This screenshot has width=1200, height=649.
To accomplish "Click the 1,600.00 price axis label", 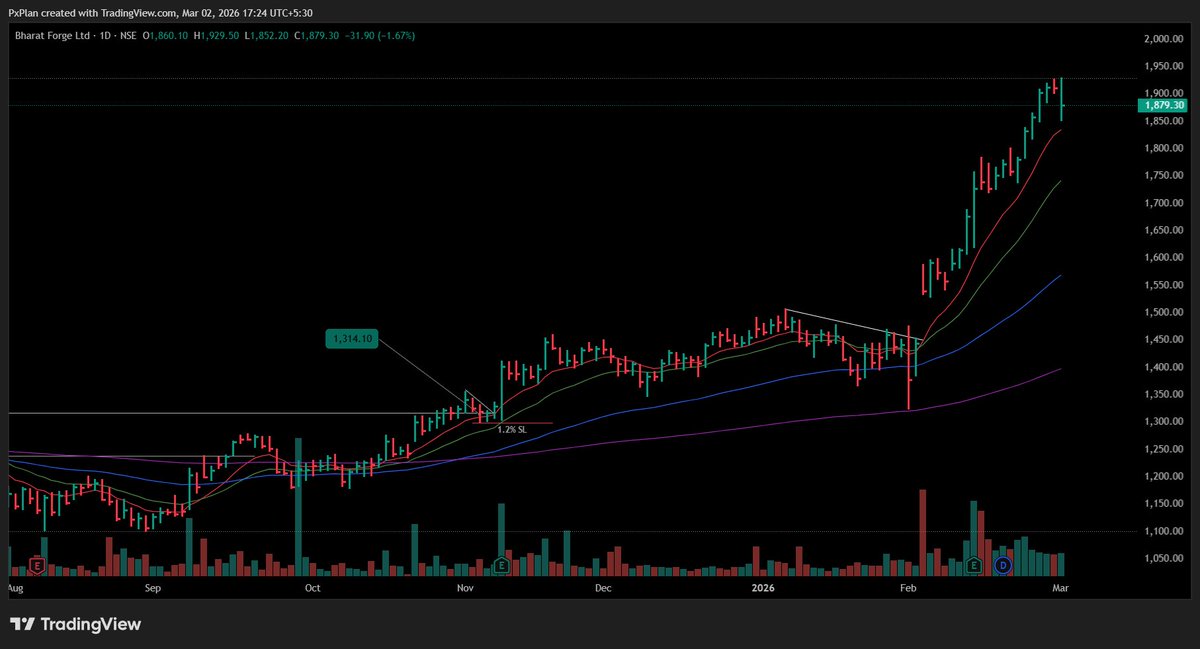I will (x=1164, y=258).
